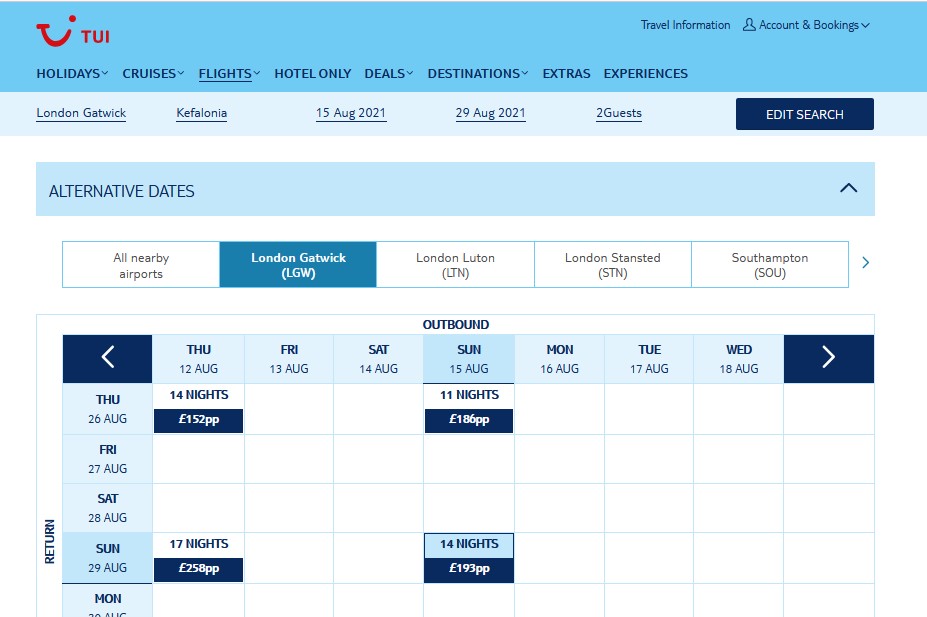This screenshot has height=617, width=927.
Task: Change the 29 Aug 2021 return date
Action: [x=491, y=113]
